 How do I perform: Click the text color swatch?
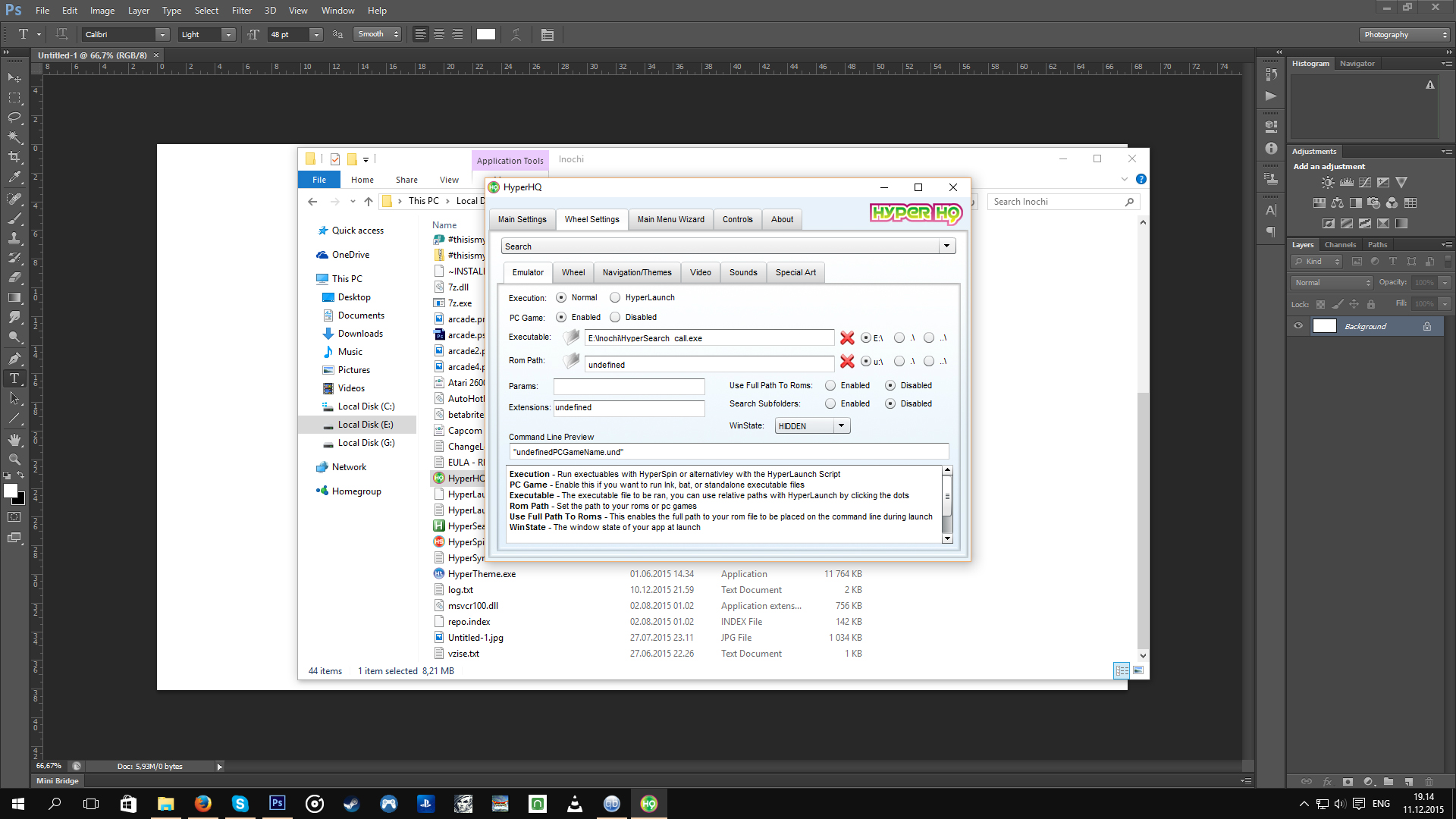486,34
